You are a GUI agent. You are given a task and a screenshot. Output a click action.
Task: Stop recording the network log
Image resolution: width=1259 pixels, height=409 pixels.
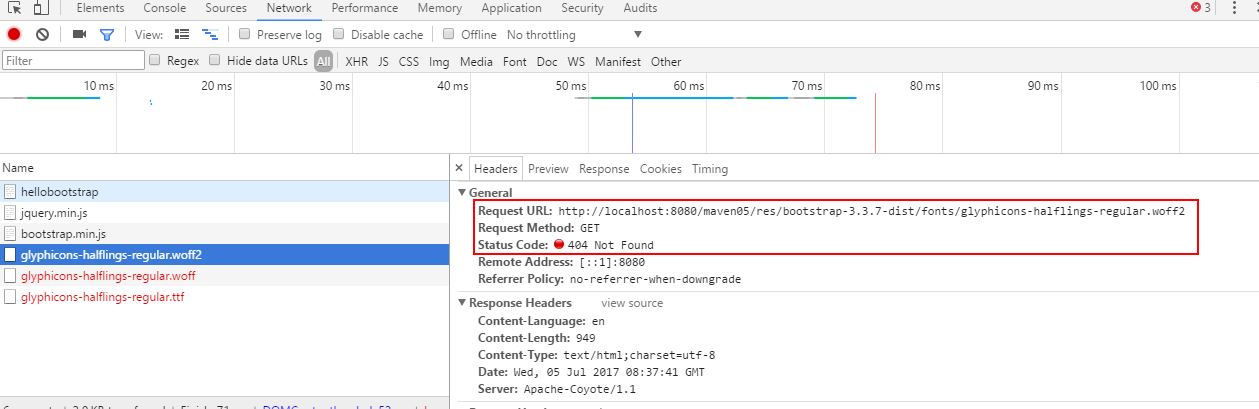[14, 34]
